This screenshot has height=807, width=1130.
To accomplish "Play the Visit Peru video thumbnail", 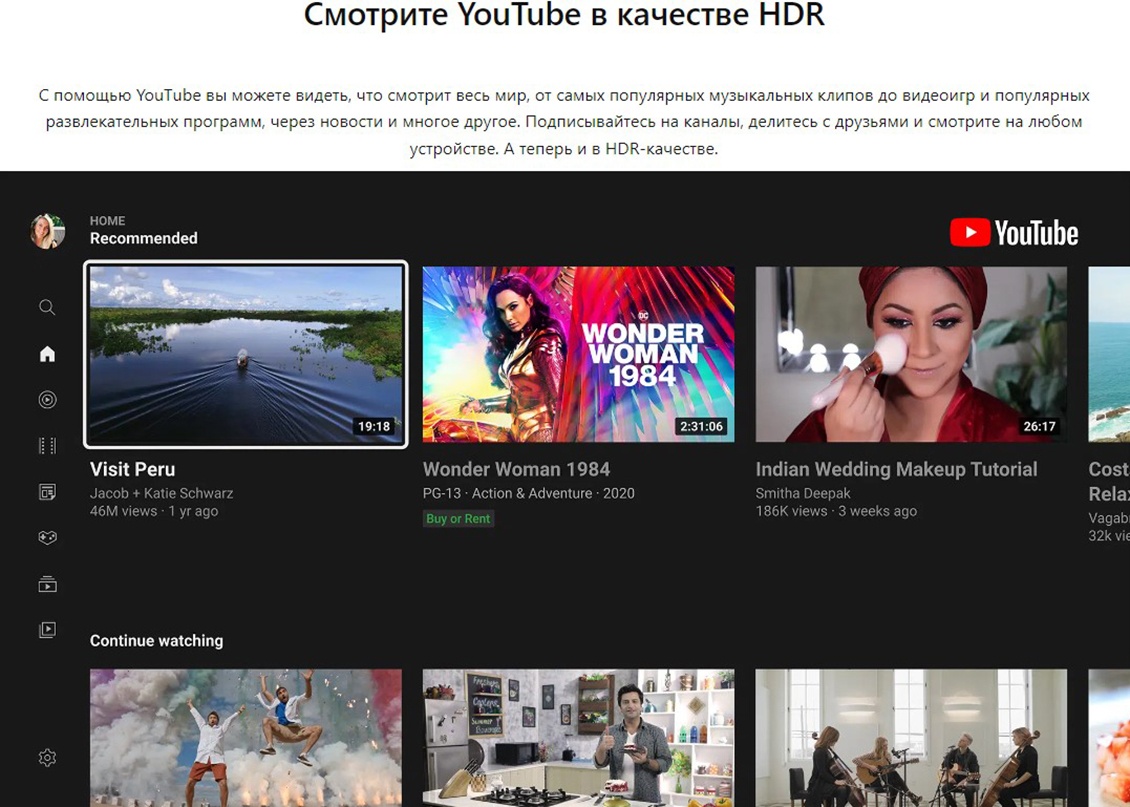I will (246, 354).
